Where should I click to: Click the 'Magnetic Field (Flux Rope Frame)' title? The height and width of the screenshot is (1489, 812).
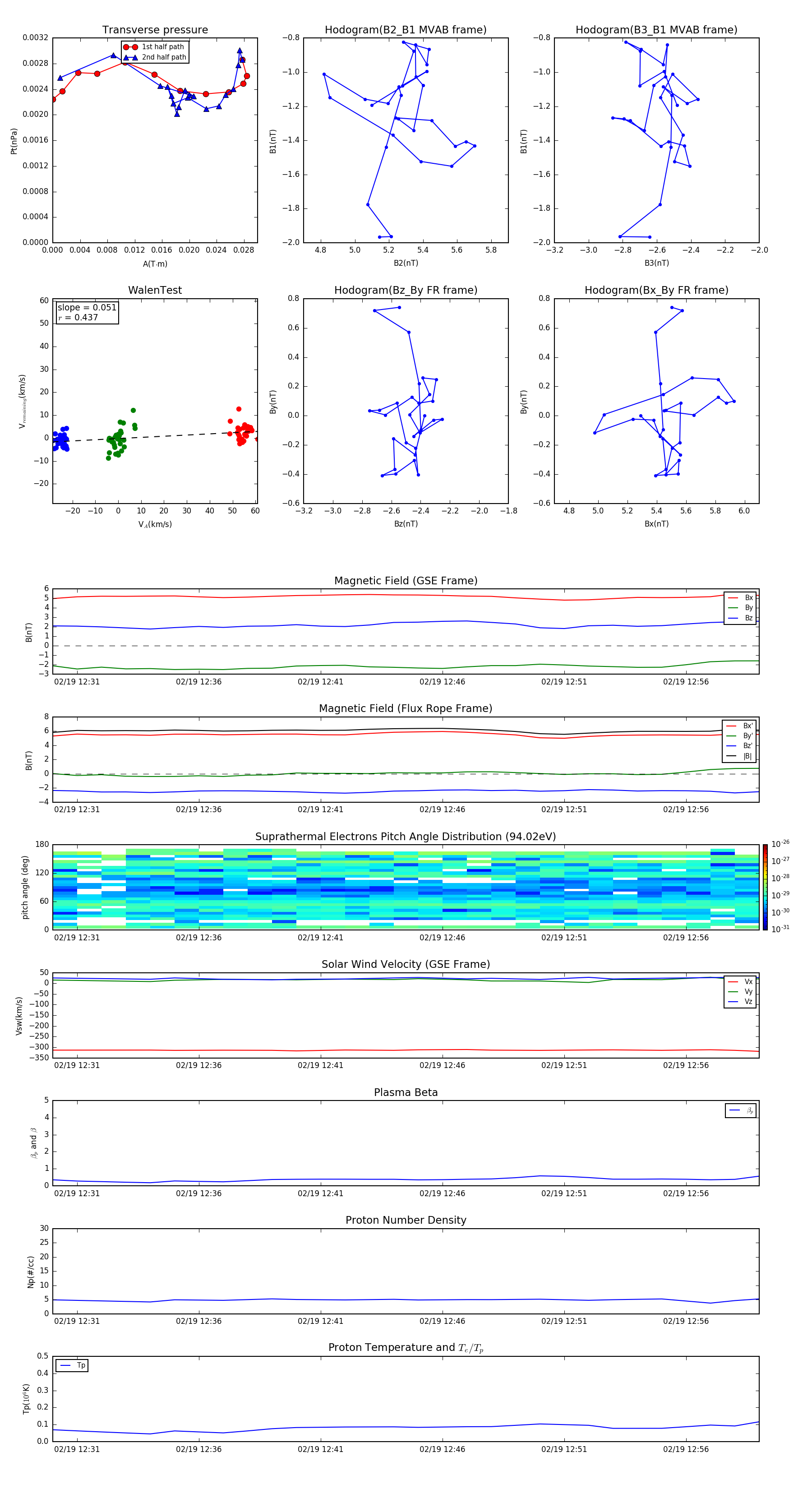click(x=406, y=709)
